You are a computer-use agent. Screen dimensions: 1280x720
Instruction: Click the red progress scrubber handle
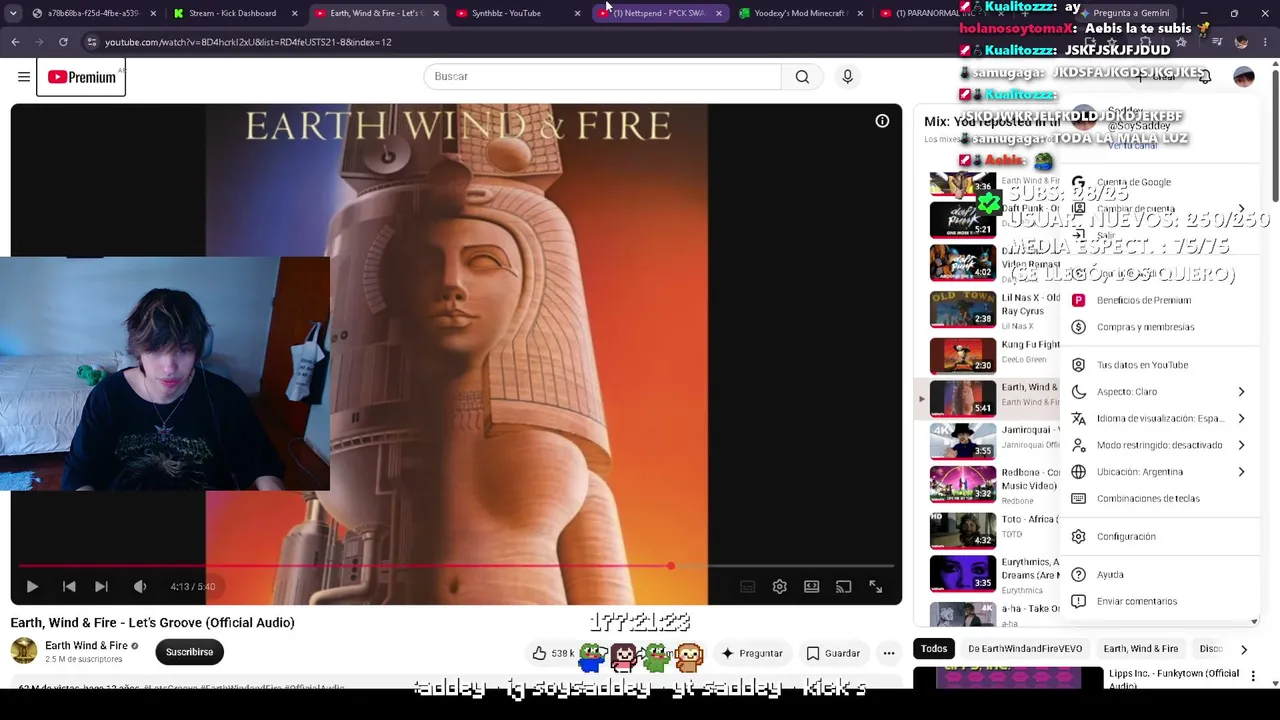pyautogui.click(x=671, y=566)
